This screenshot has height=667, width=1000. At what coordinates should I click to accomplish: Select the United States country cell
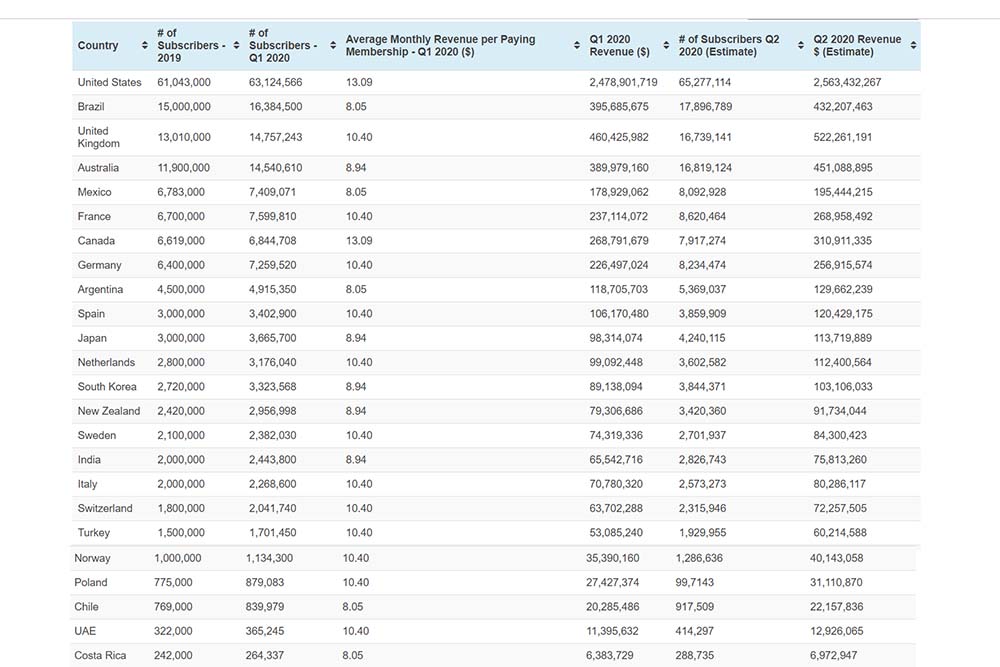point(110,82)
